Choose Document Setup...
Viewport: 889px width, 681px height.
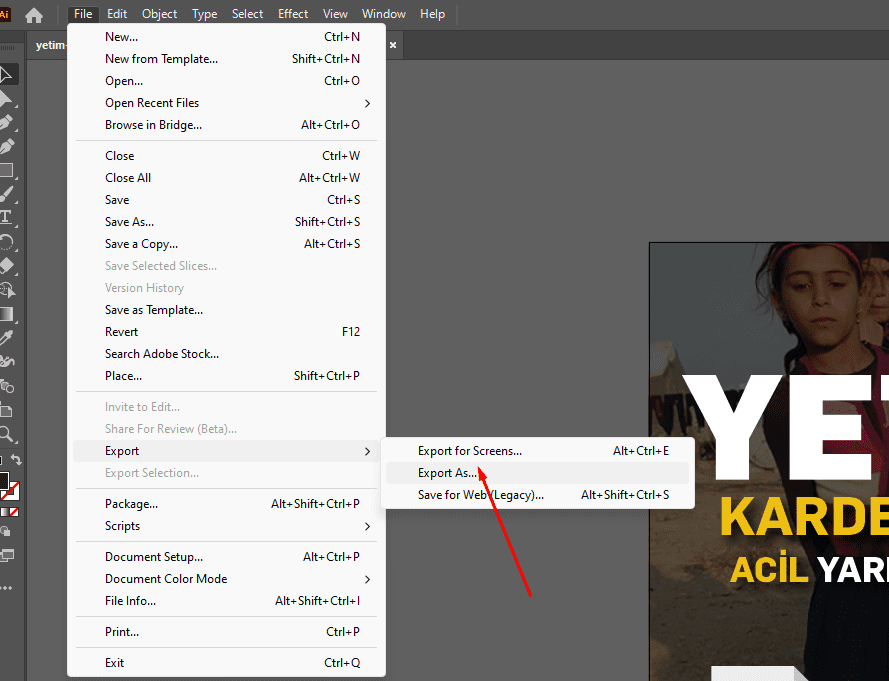(226, 557)
